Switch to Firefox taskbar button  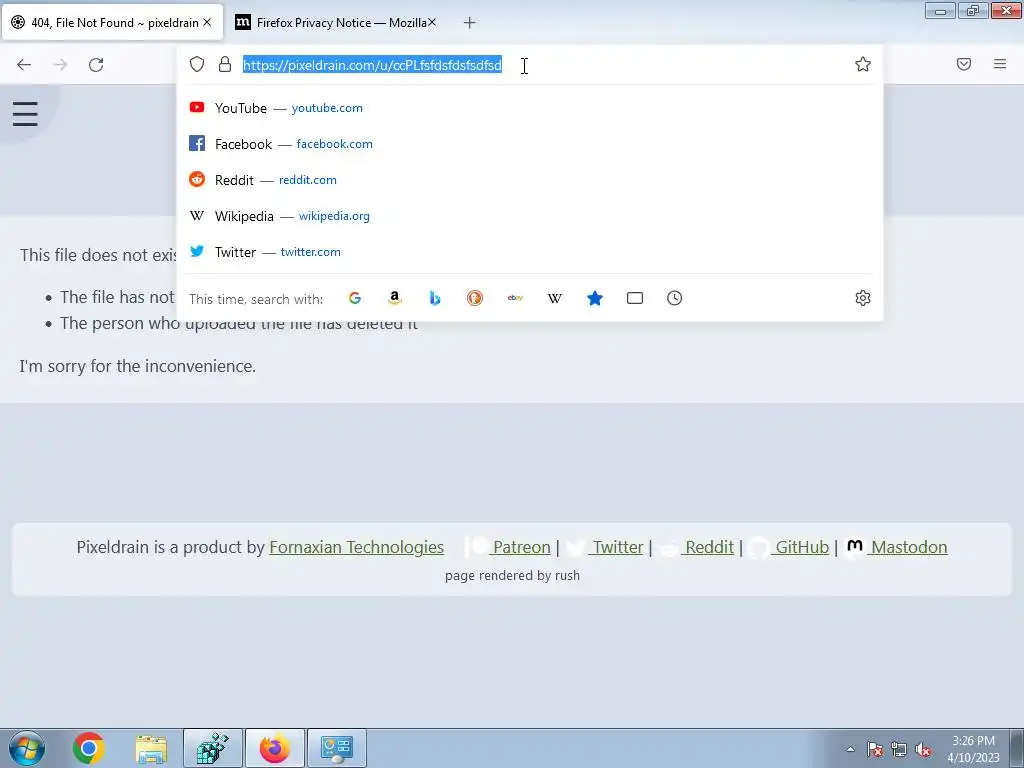tap(275, 748)
